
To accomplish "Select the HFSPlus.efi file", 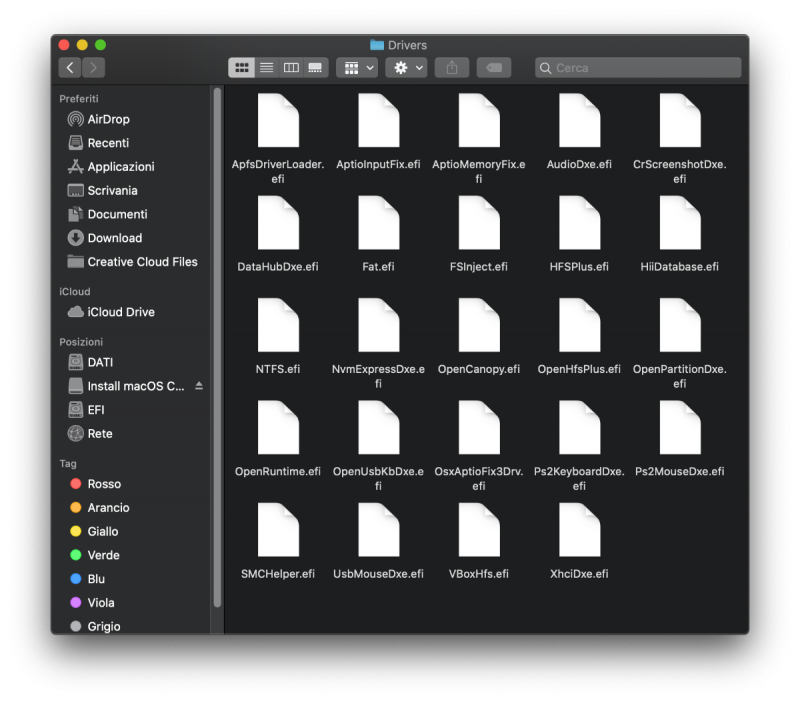I will [x=579, y=234].
